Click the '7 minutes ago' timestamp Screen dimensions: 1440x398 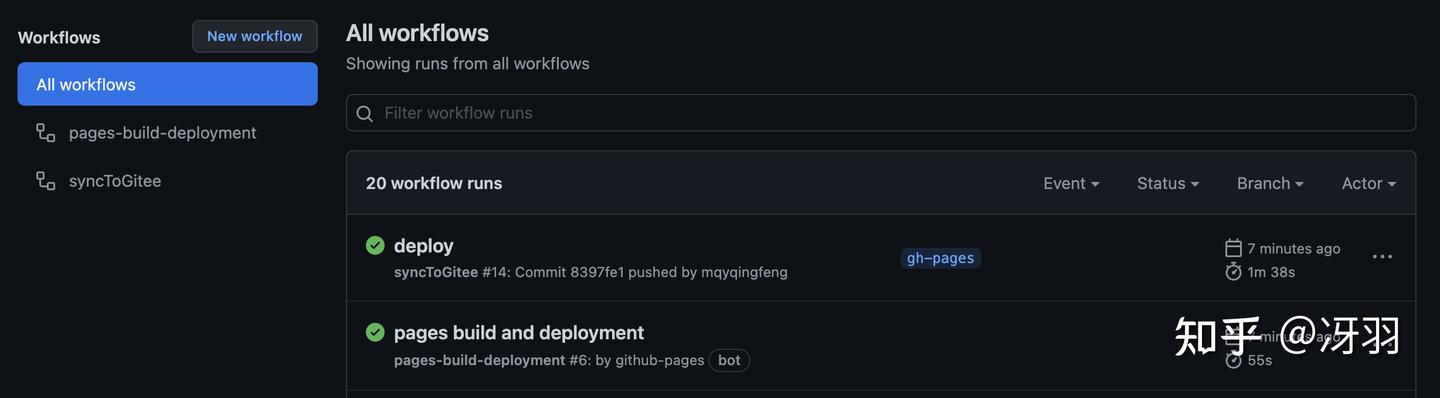(x=1294, y=249)
